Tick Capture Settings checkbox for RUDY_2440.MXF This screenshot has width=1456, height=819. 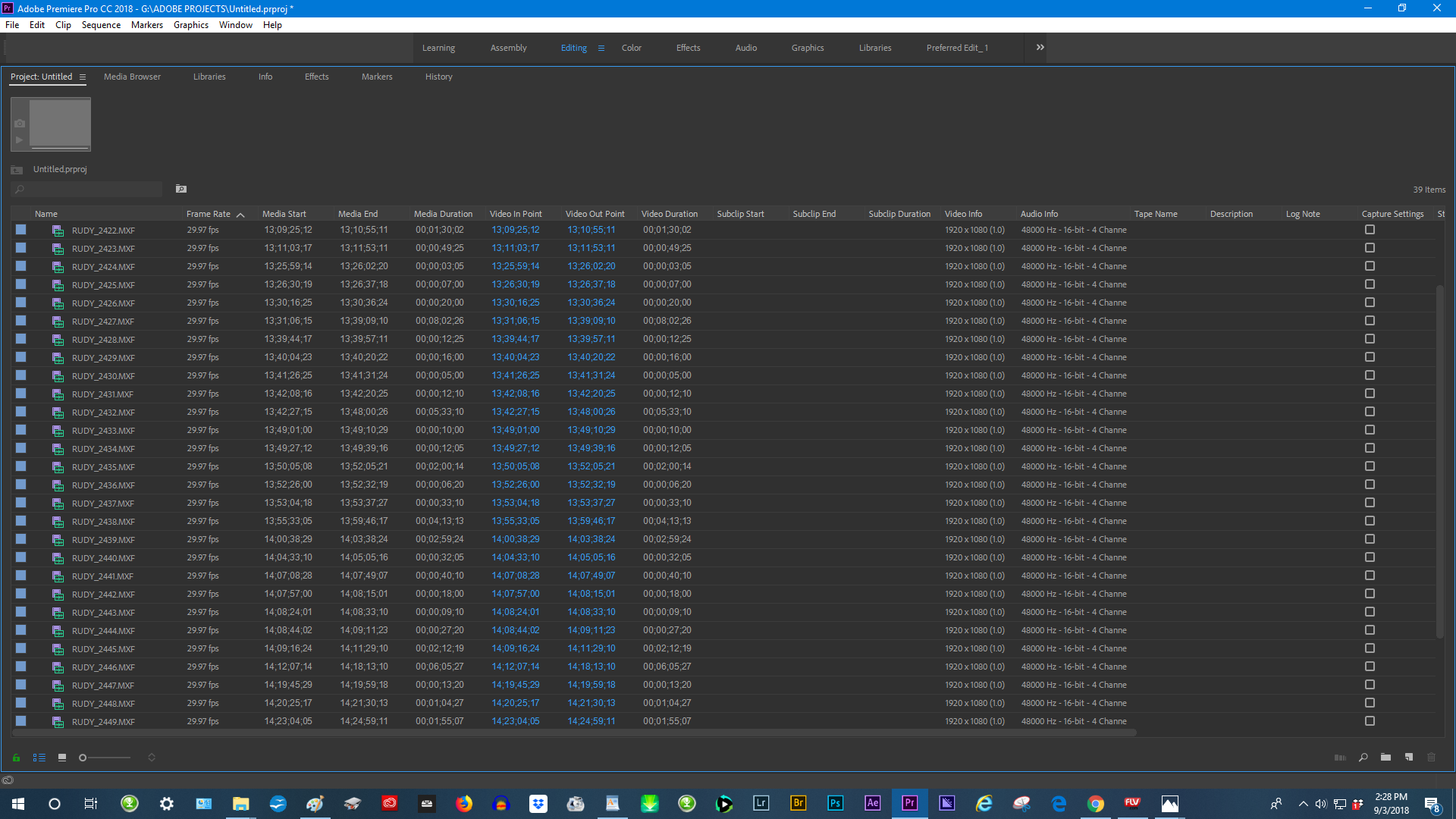[1370, 557]
